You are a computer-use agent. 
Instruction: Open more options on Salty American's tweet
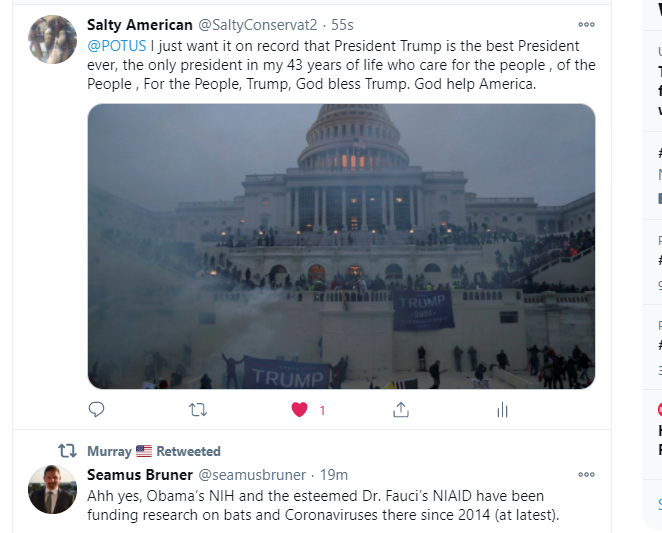coord(586,25)
